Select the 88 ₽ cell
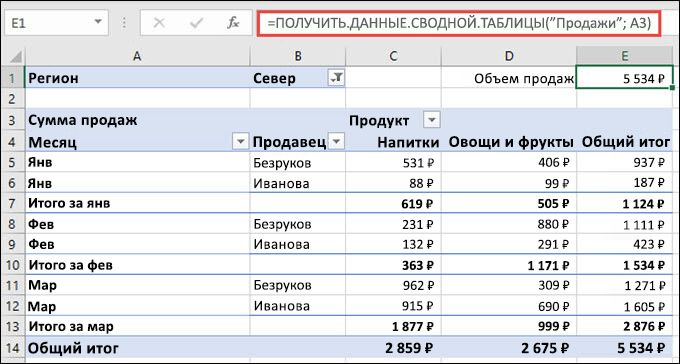680x364 pixels. point(393,183)
